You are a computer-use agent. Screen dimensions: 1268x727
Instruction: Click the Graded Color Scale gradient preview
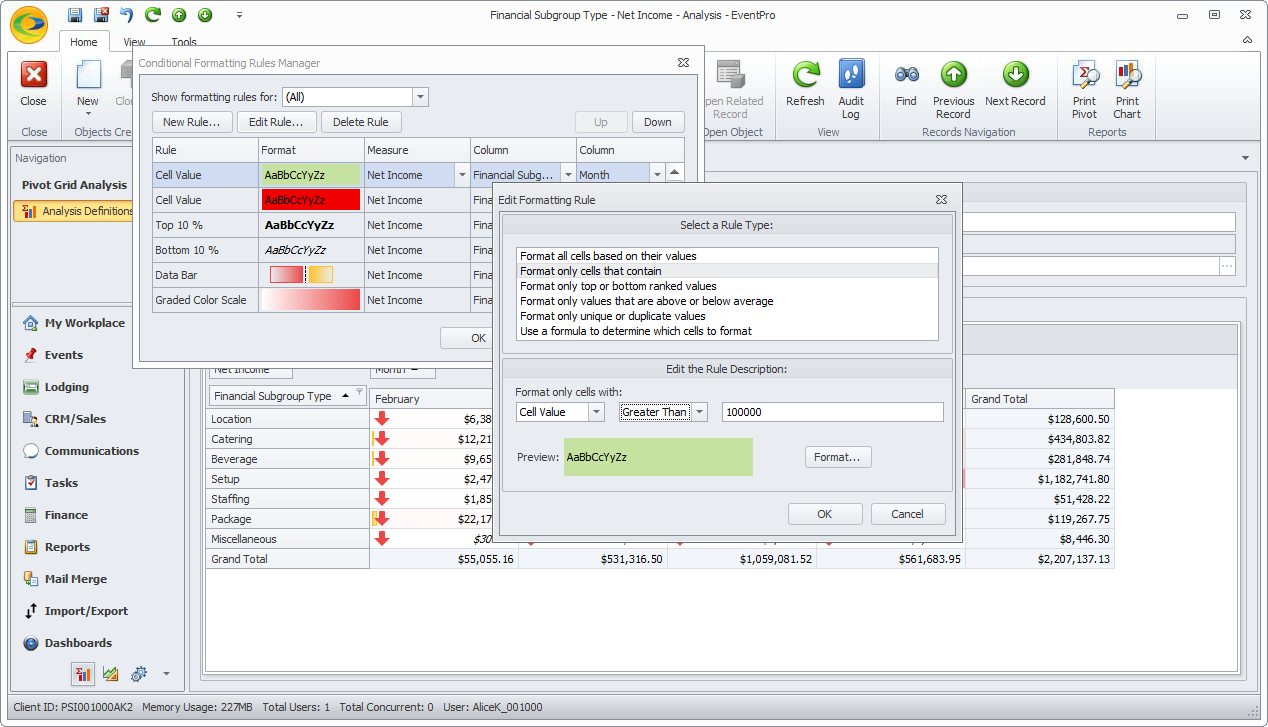311,300
